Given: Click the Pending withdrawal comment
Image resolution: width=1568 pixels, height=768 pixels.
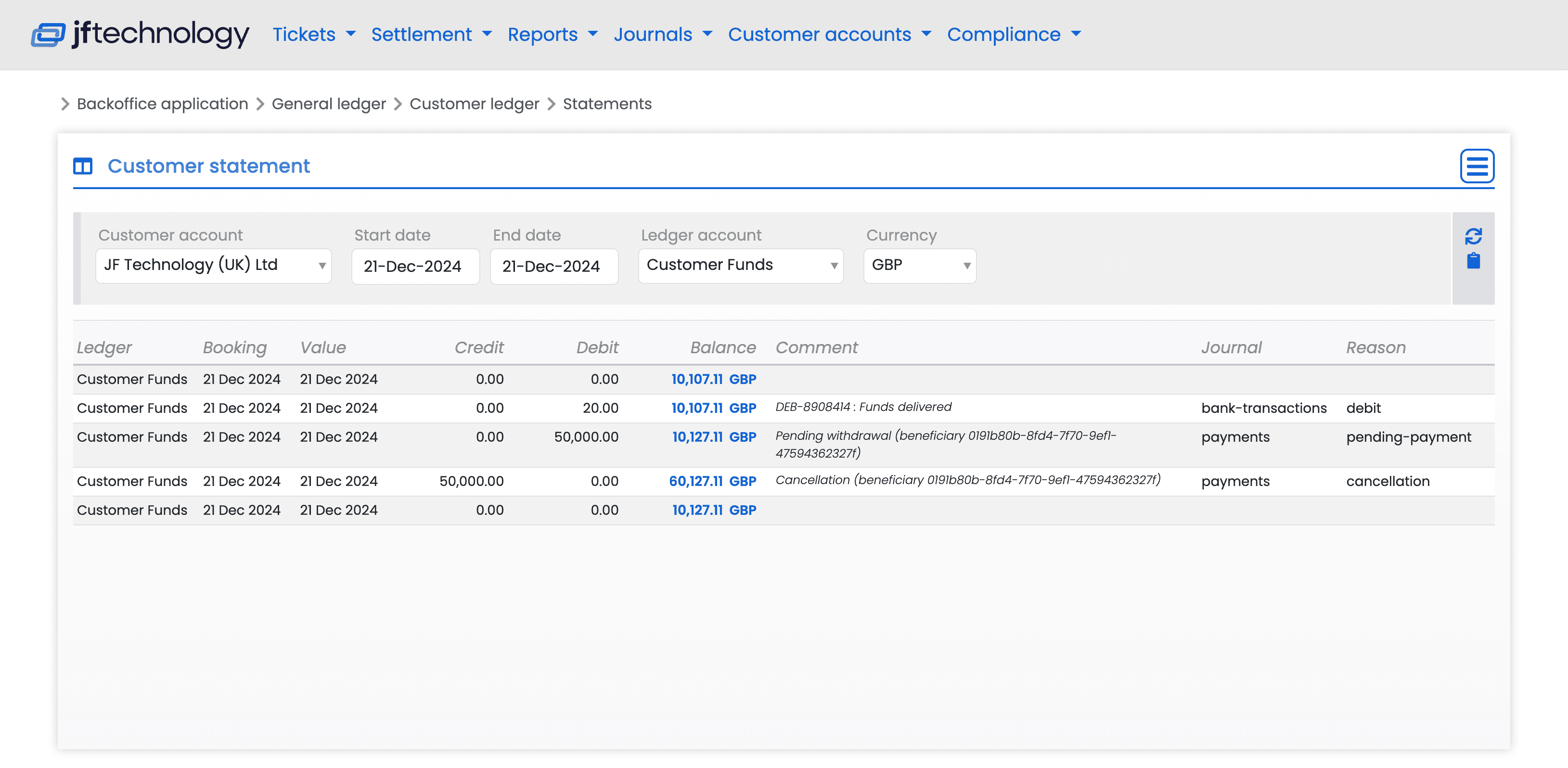Looking at the screenshot, I should point(945,444).
